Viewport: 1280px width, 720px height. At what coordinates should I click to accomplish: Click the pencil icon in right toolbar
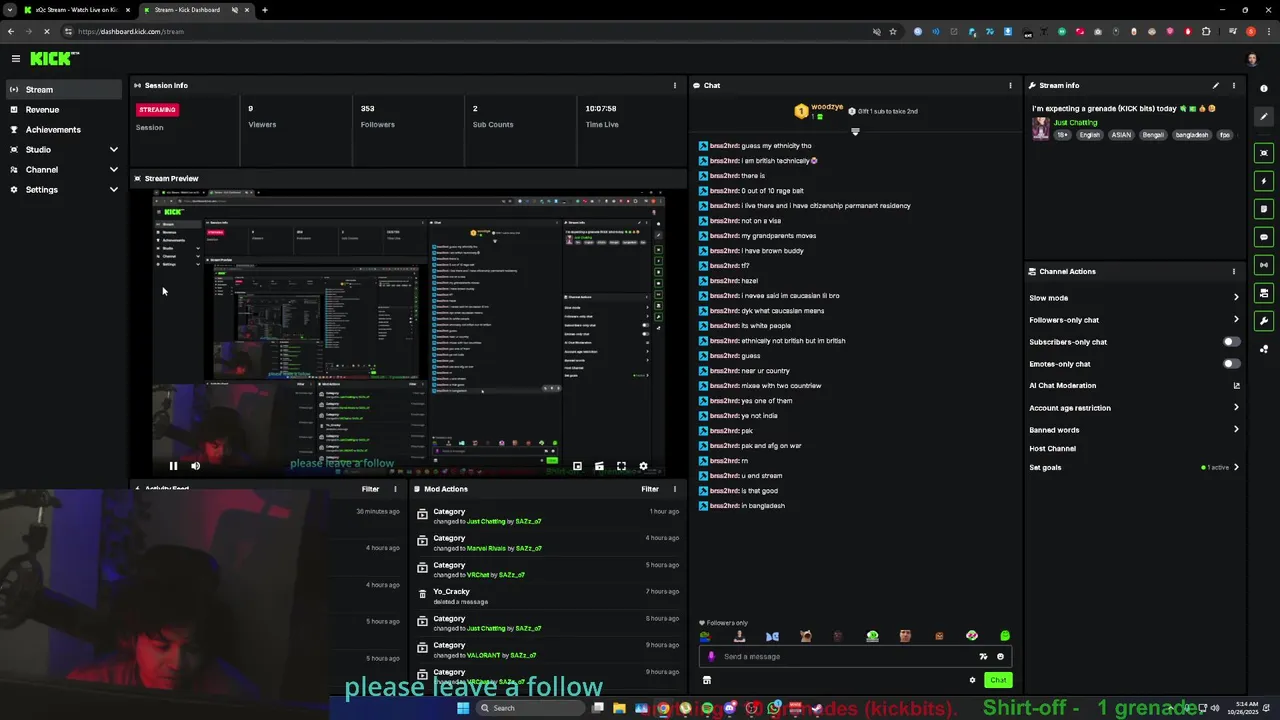[x=1264, y=117]
